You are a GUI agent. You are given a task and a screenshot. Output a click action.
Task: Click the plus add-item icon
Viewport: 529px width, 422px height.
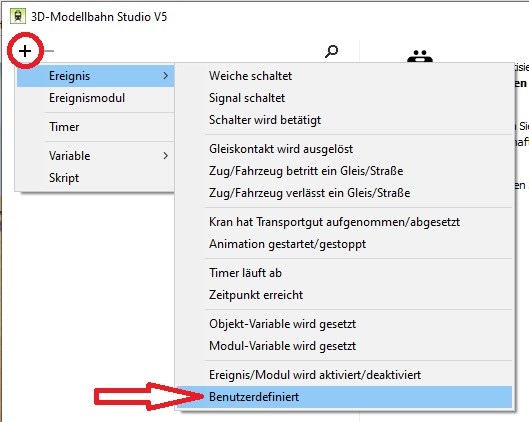coord(25,51)
